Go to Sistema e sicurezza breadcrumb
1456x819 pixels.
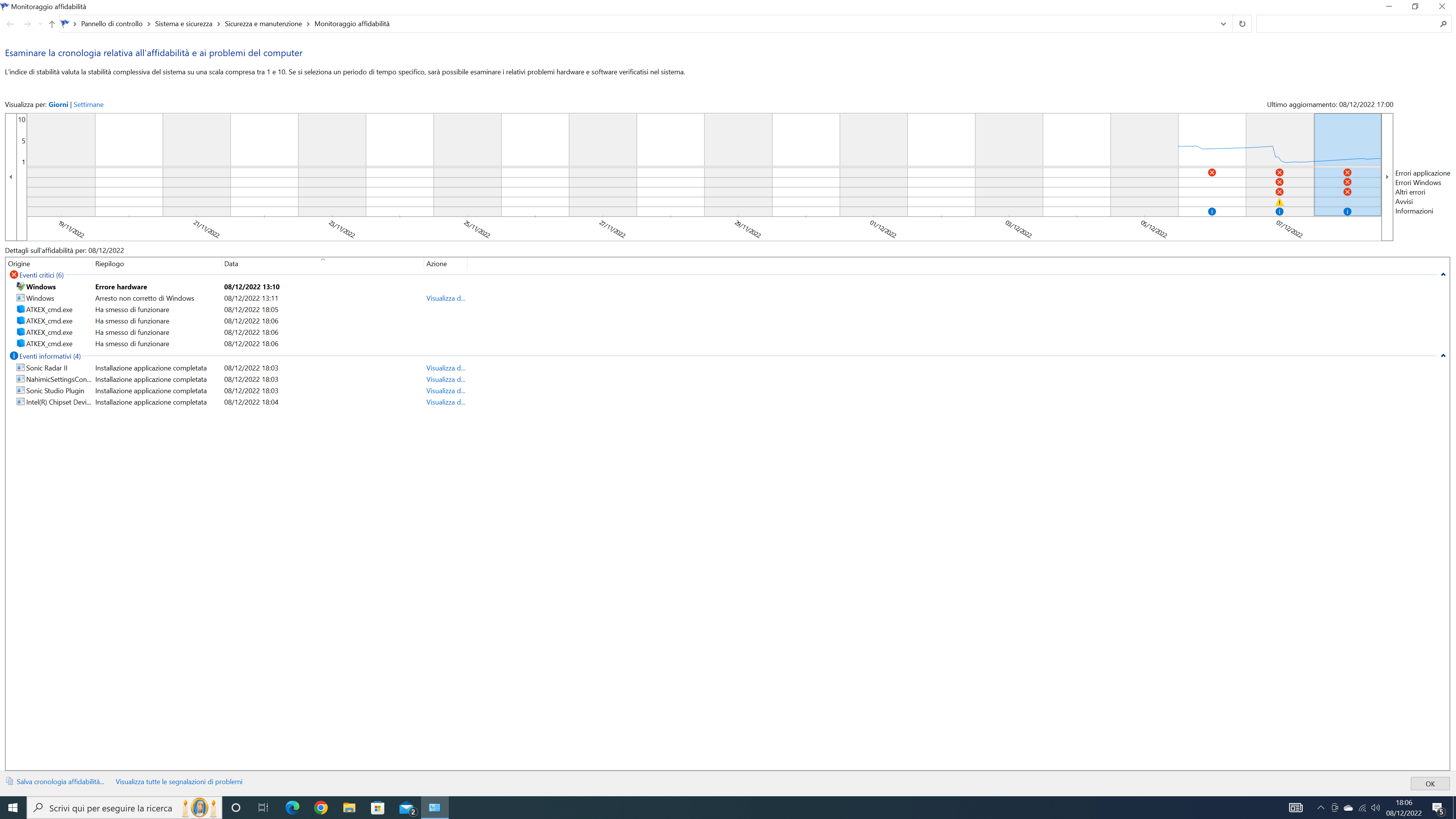click(183, 24)
